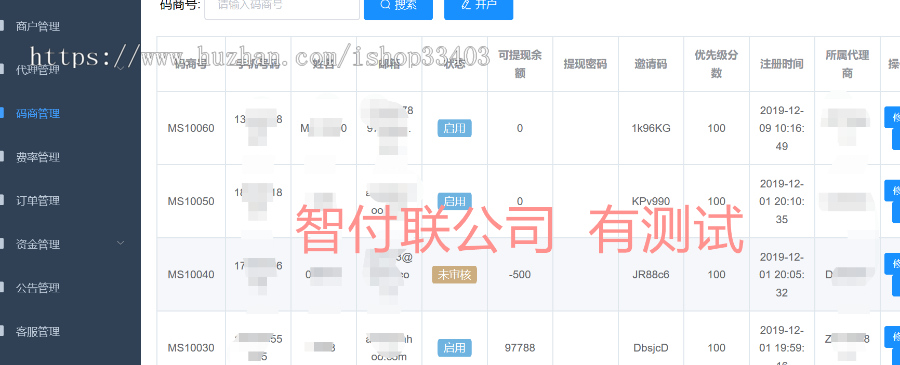The image size is (900, 365).
Task: Click the 未审核 status tag for MS10040
Action: (455, 274)
